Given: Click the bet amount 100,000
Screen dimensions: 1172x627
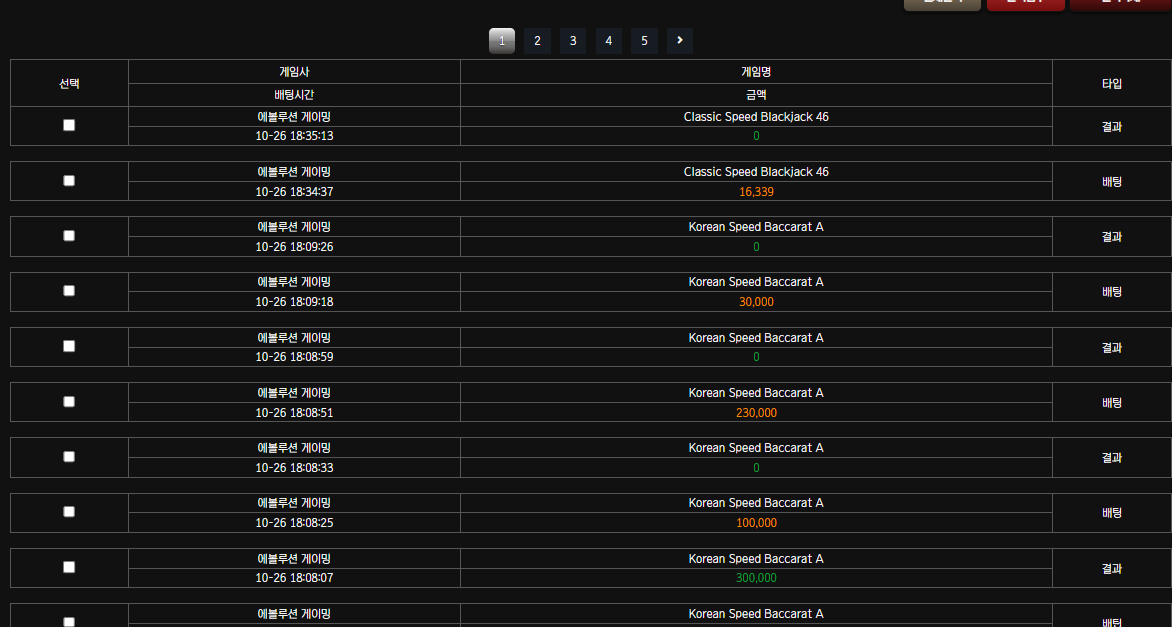Looking at the screenshot, I should pyautogui.click(x=756, y=523).
